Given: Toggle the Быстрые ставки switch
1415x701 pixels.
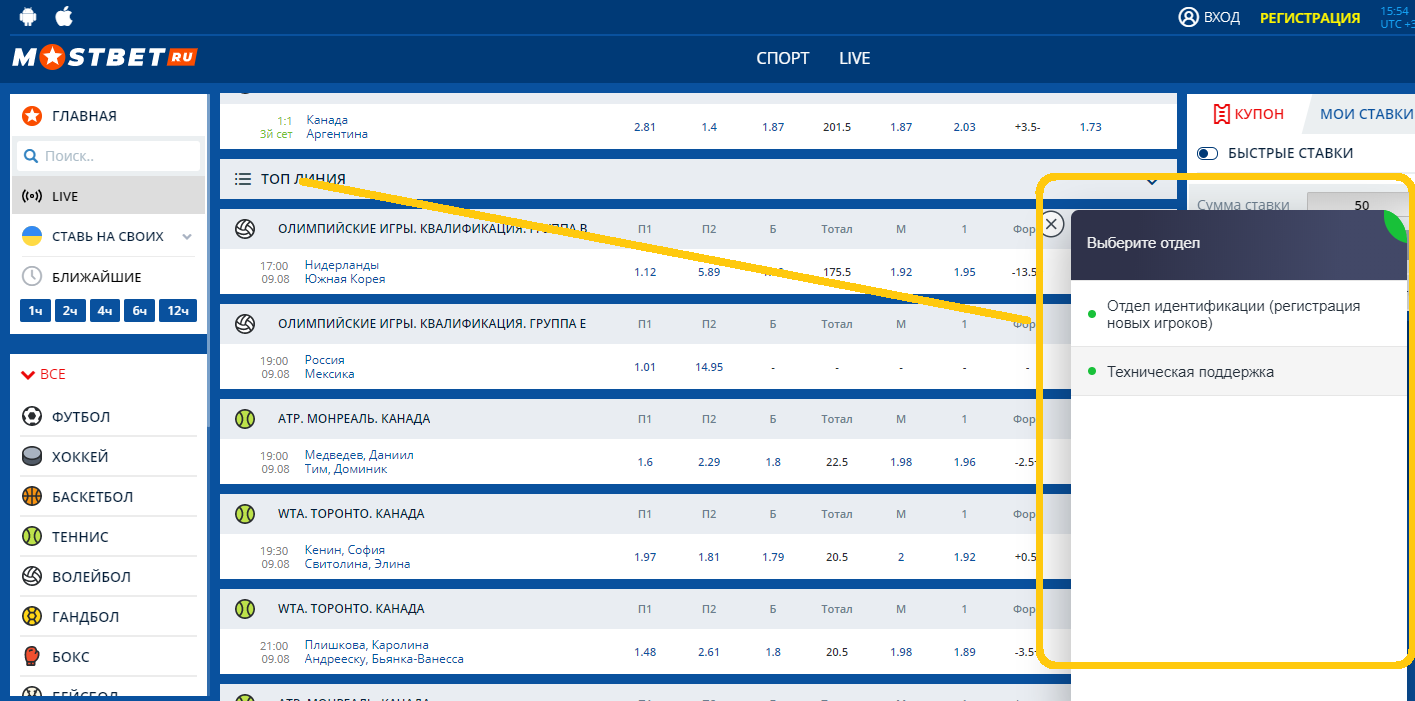Looking at the screenshot, I should click(1208, 154).
